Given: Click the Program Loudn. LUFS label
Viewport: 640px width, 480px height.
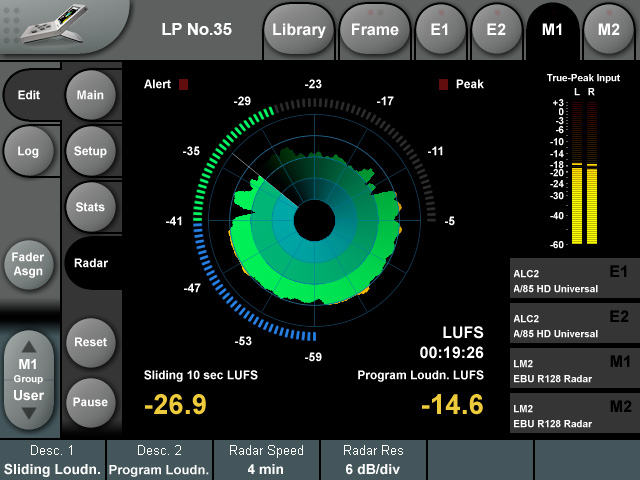Looking at the screenshot, I should [421, 375].
